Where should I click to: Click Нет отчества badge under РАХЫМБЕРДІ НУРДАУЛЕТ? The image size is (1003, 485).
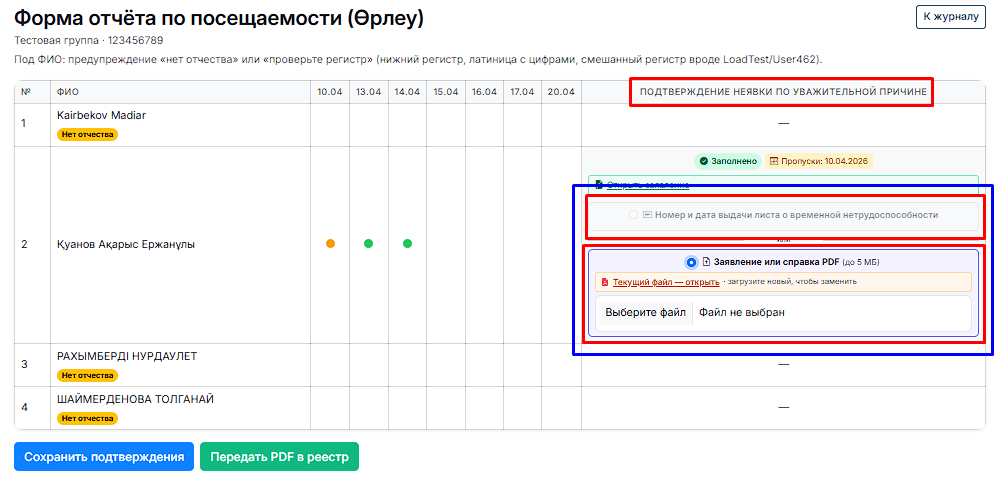(x=88, y=375)
